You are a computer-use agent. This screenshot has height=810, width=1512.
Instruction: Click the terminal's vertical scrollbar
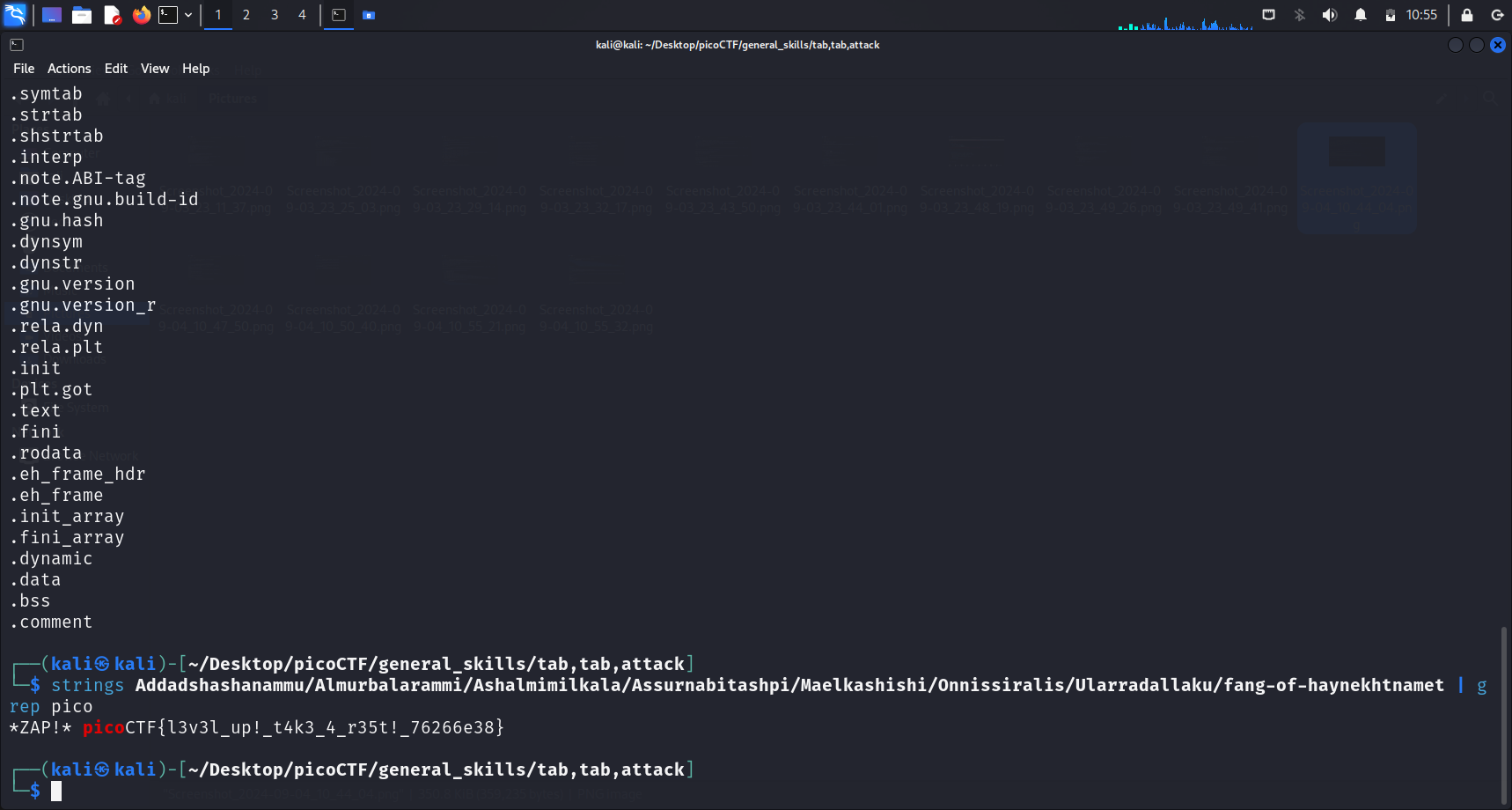pos(1503,713)
